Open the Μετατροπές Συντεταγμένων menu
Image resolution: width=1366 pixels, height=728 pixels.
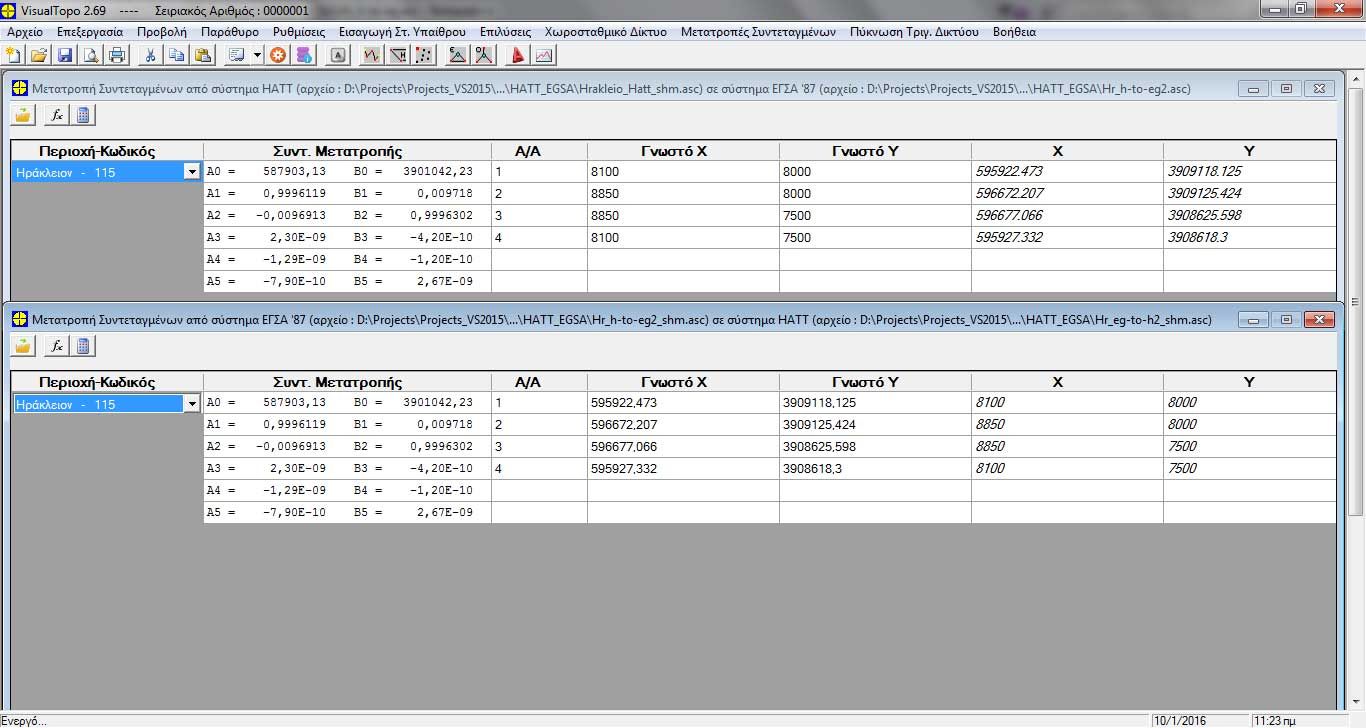coord(757,32)
